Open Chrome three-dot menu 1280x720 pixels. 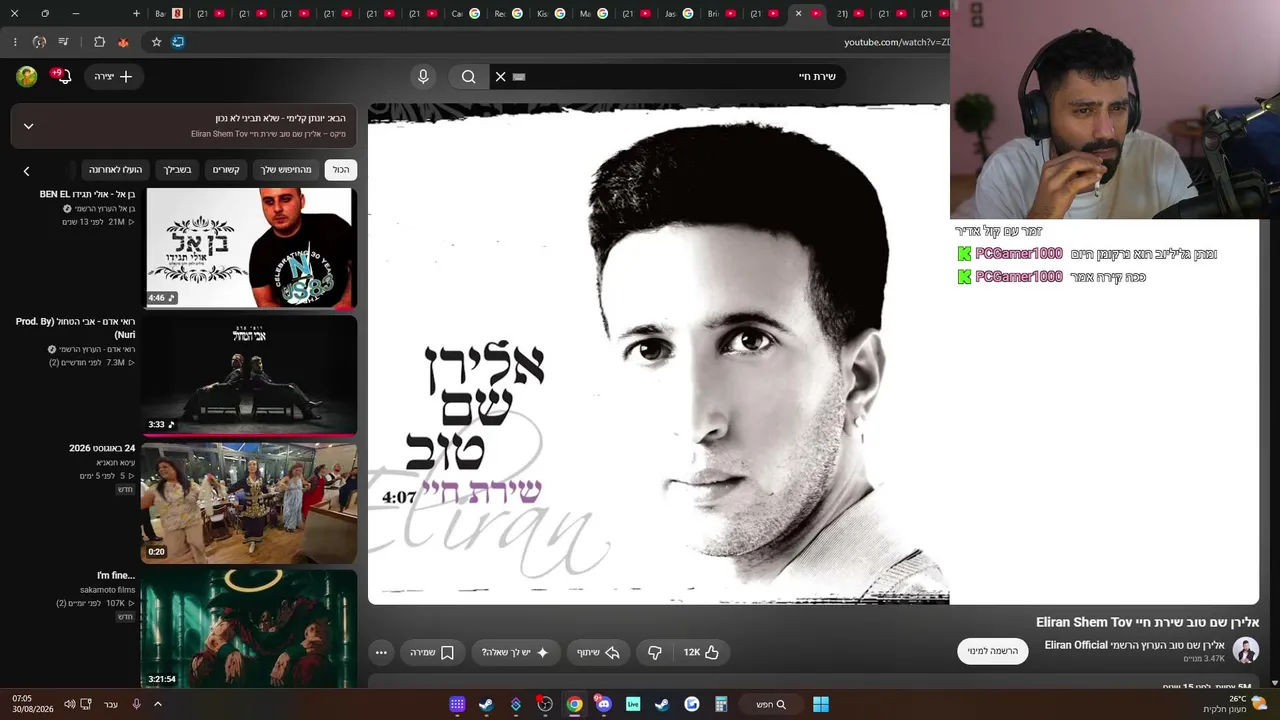tap(14, 42)
